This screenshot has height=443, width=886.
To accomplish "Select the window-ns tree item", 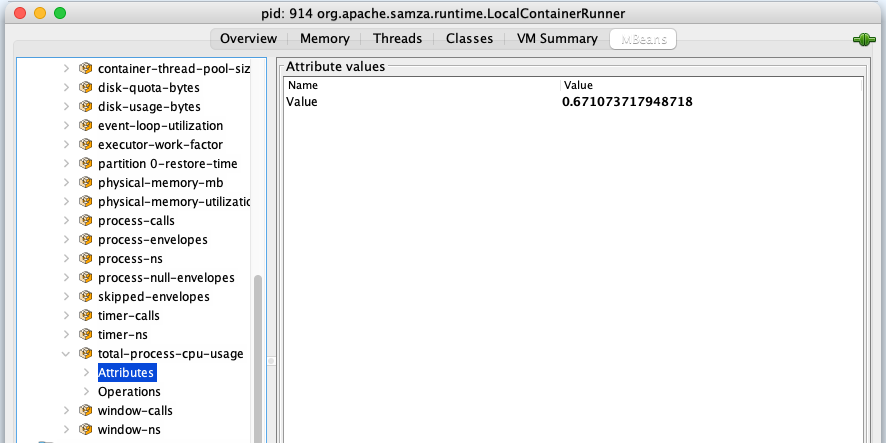I will point(129,429).
